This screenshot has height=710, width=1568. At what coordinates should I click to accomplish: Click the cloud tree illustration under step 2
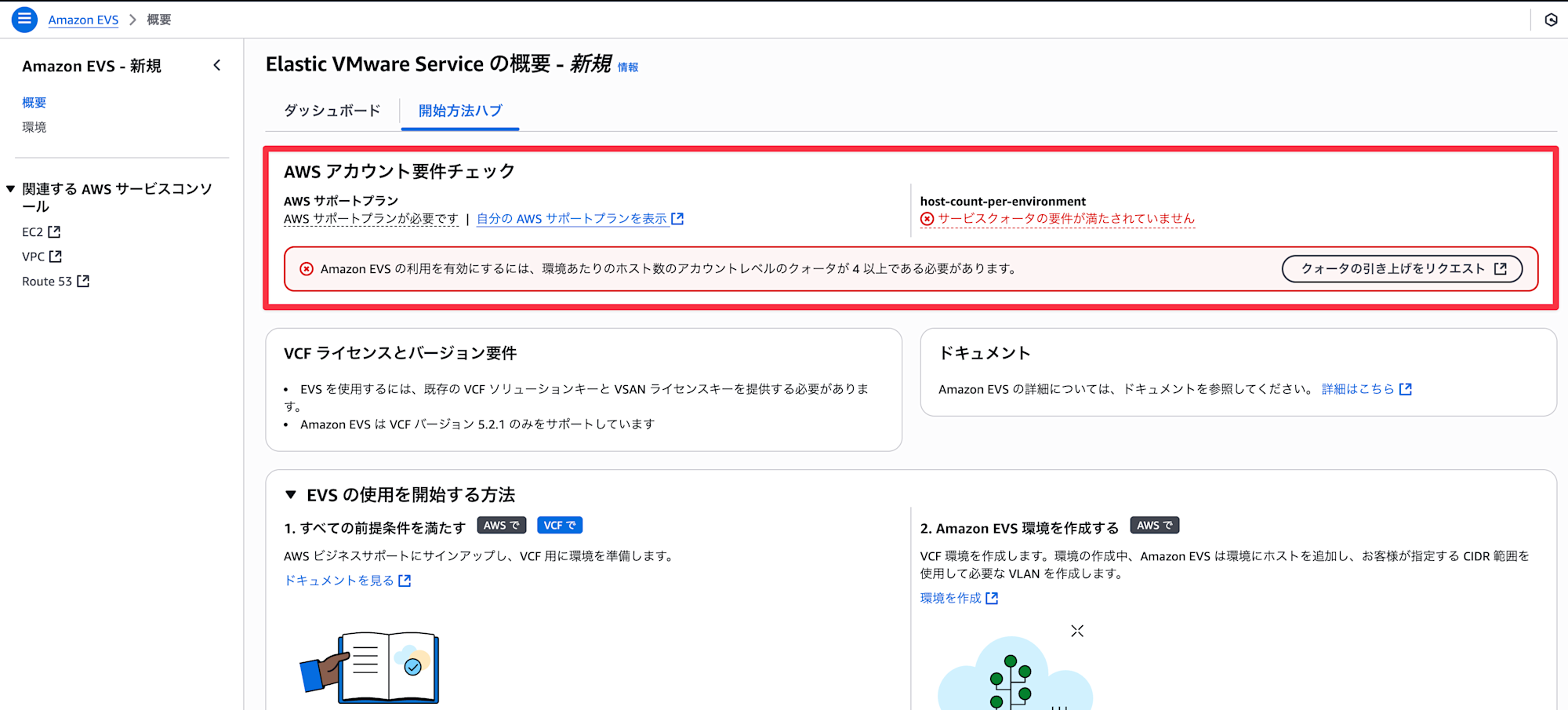1015,673
